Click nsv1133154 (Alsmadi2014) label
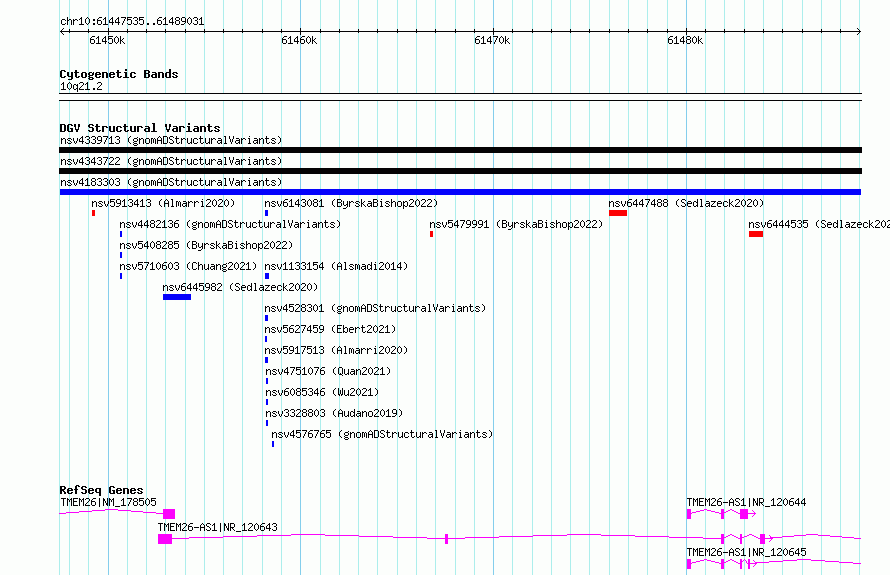 pyautogui.click(x=336, y=266)
